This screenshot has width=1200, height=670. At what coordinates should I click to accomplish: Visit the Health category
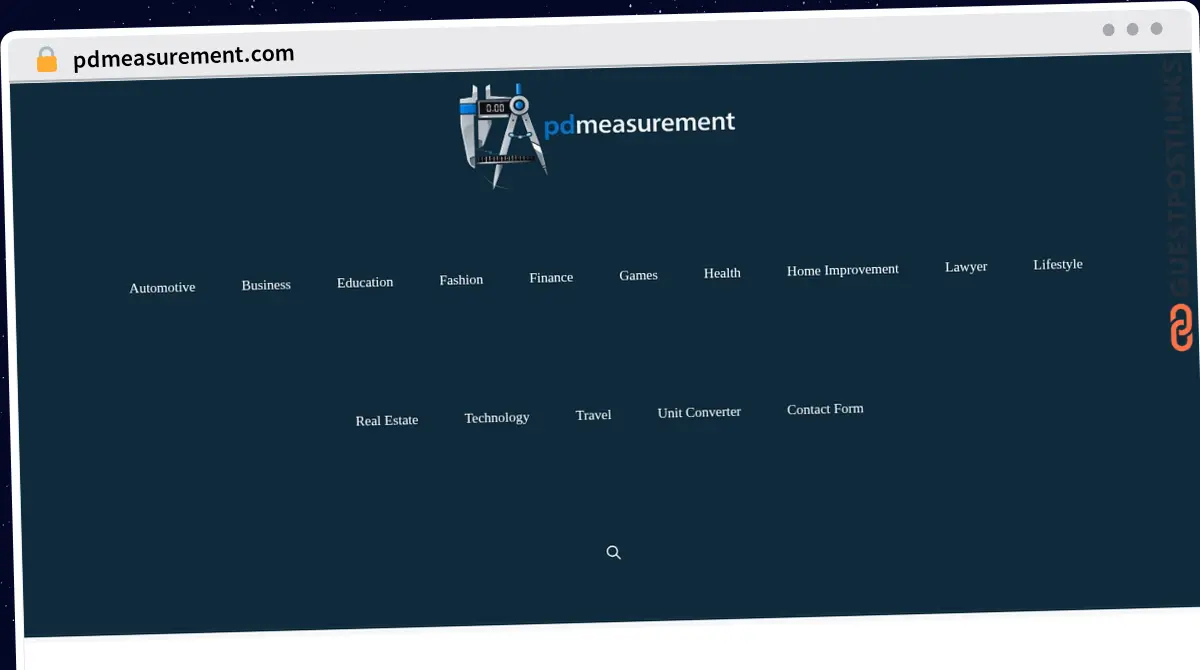tap(722, 273)
